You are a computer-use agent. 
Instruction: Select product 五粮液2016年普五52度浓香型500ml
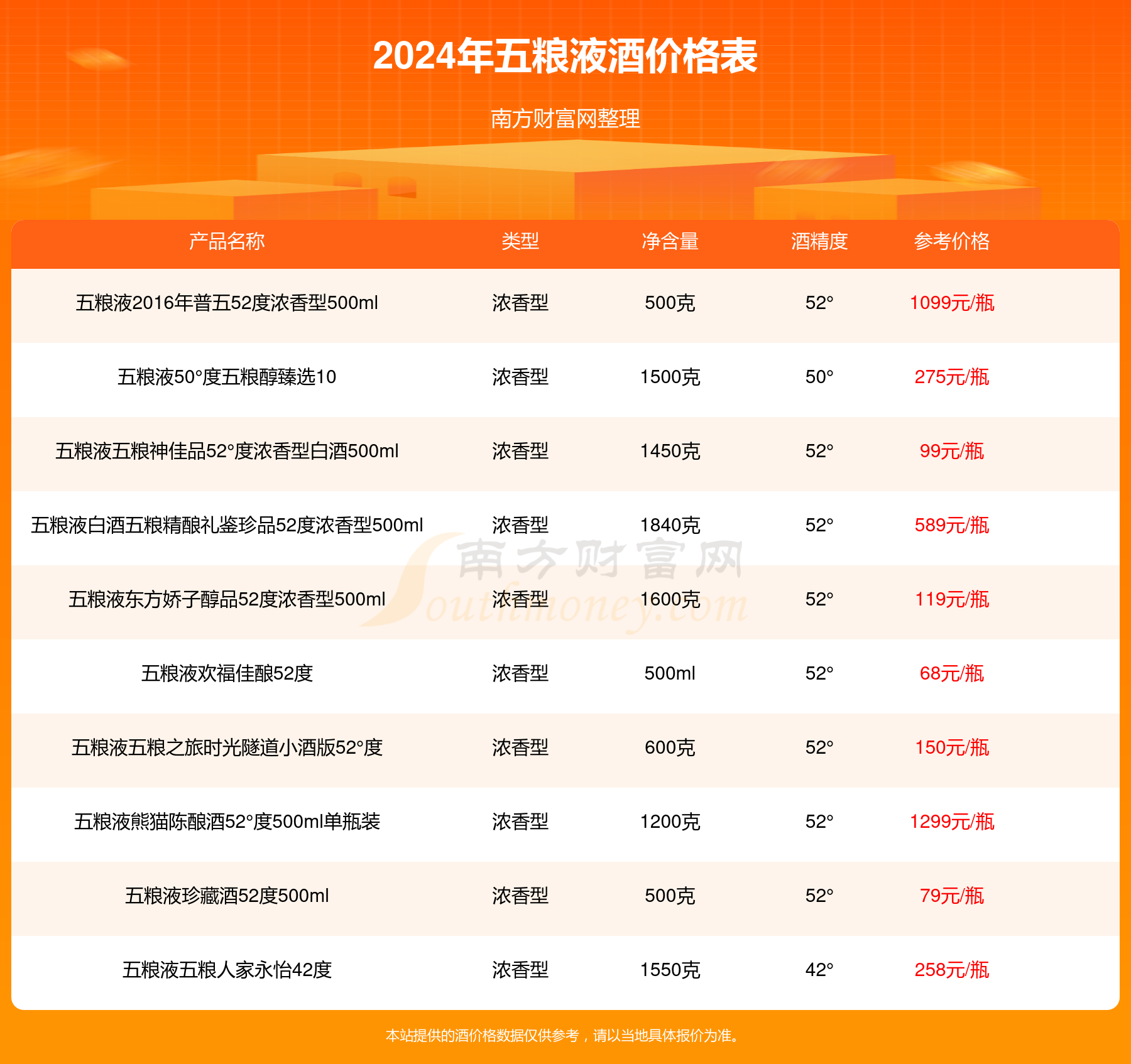tap(227, 303)
